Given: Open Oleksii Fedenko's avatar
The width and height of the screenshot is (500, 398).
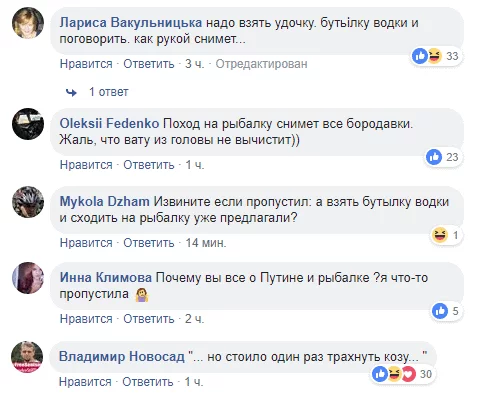Looking at the screenshot, I should [28, 124].
